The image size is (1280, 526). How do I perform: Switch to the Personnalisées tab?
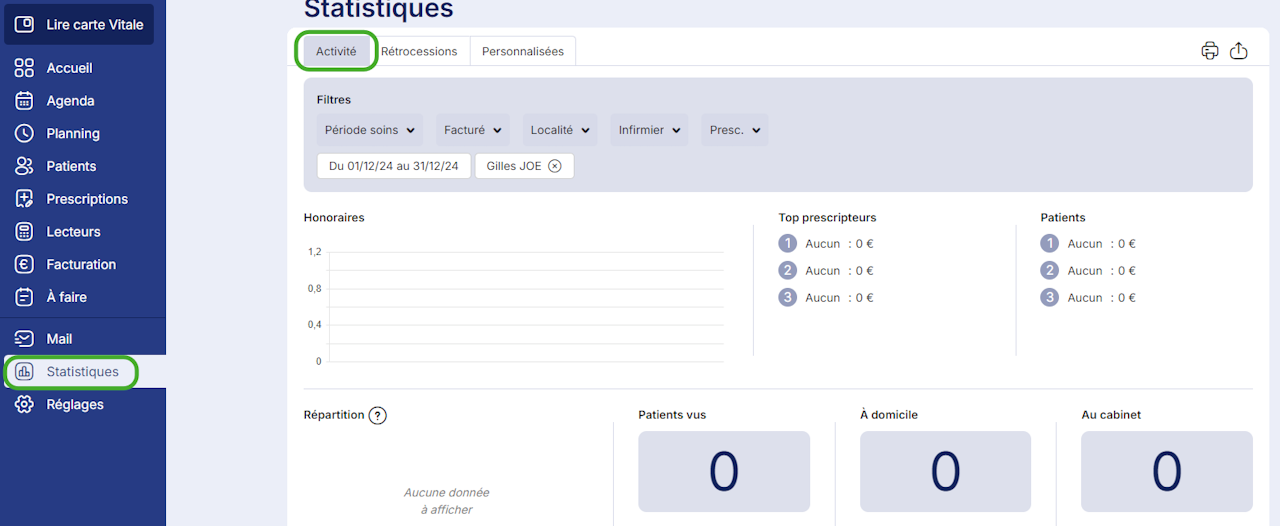click(x=523, y=51)
